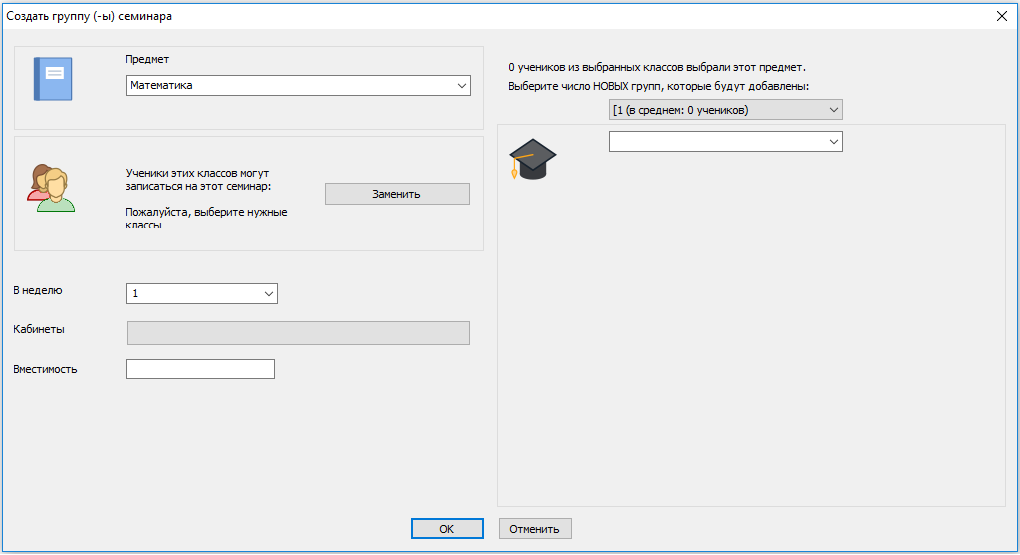This screenshot has width=1020, height=555.
Task: Click the blue book subject icon
Action: click(53, 78)
